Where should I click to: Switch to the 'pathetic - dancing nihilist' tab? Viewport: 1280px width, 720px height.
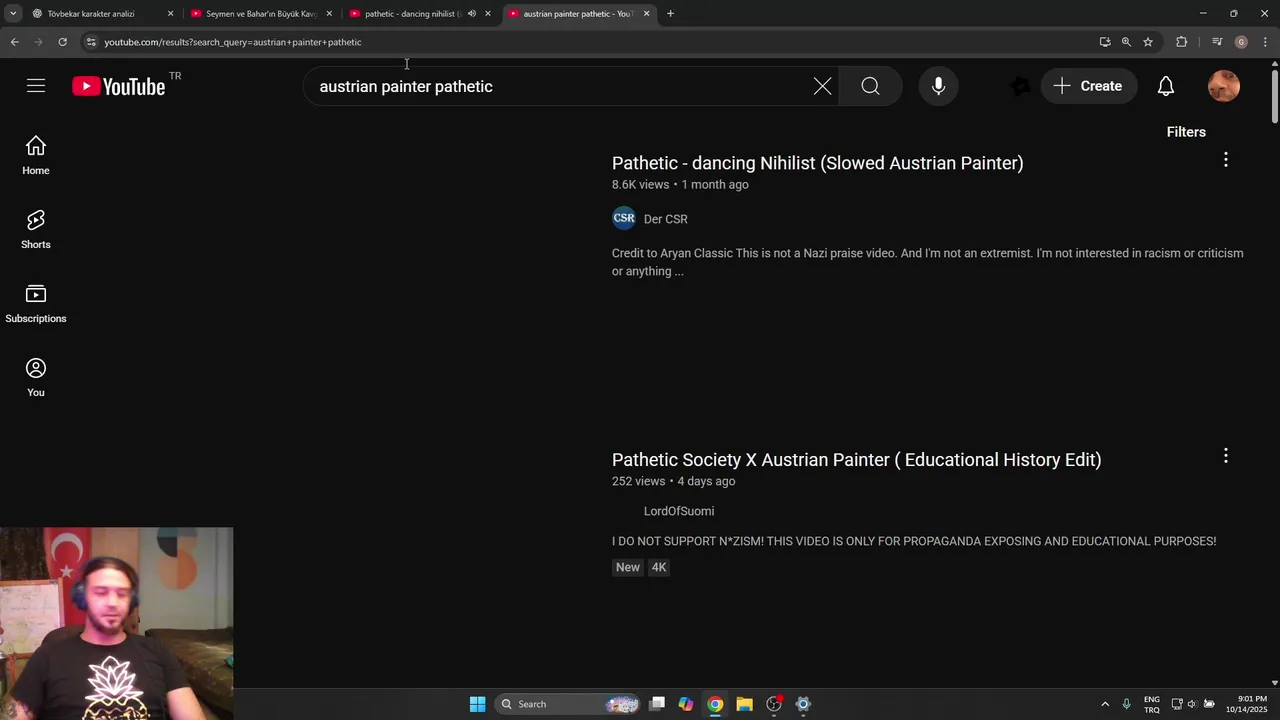pyautogui.click(x=410, y=14)
